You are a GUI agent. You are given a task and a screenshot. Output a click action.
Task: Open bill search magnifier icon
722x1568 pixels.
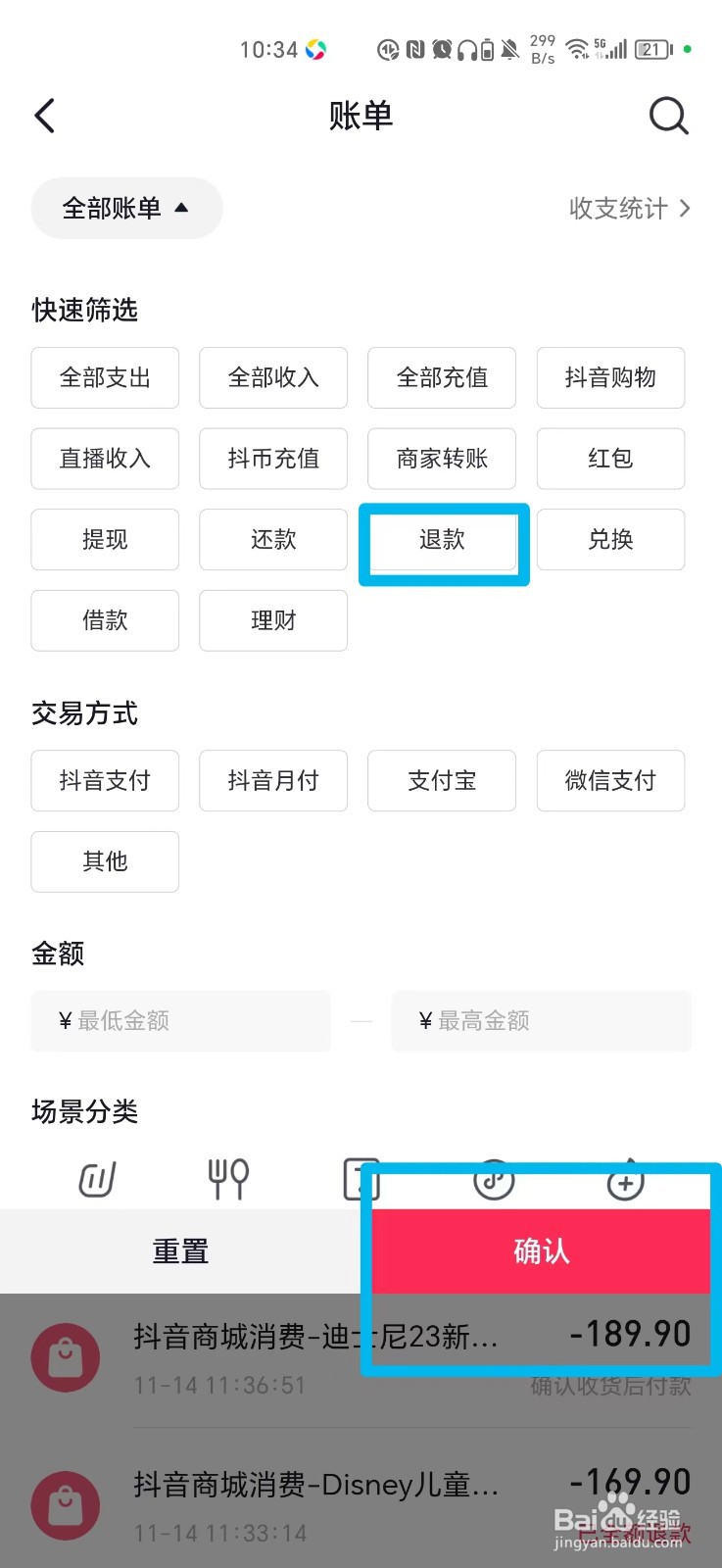[669, 116]
